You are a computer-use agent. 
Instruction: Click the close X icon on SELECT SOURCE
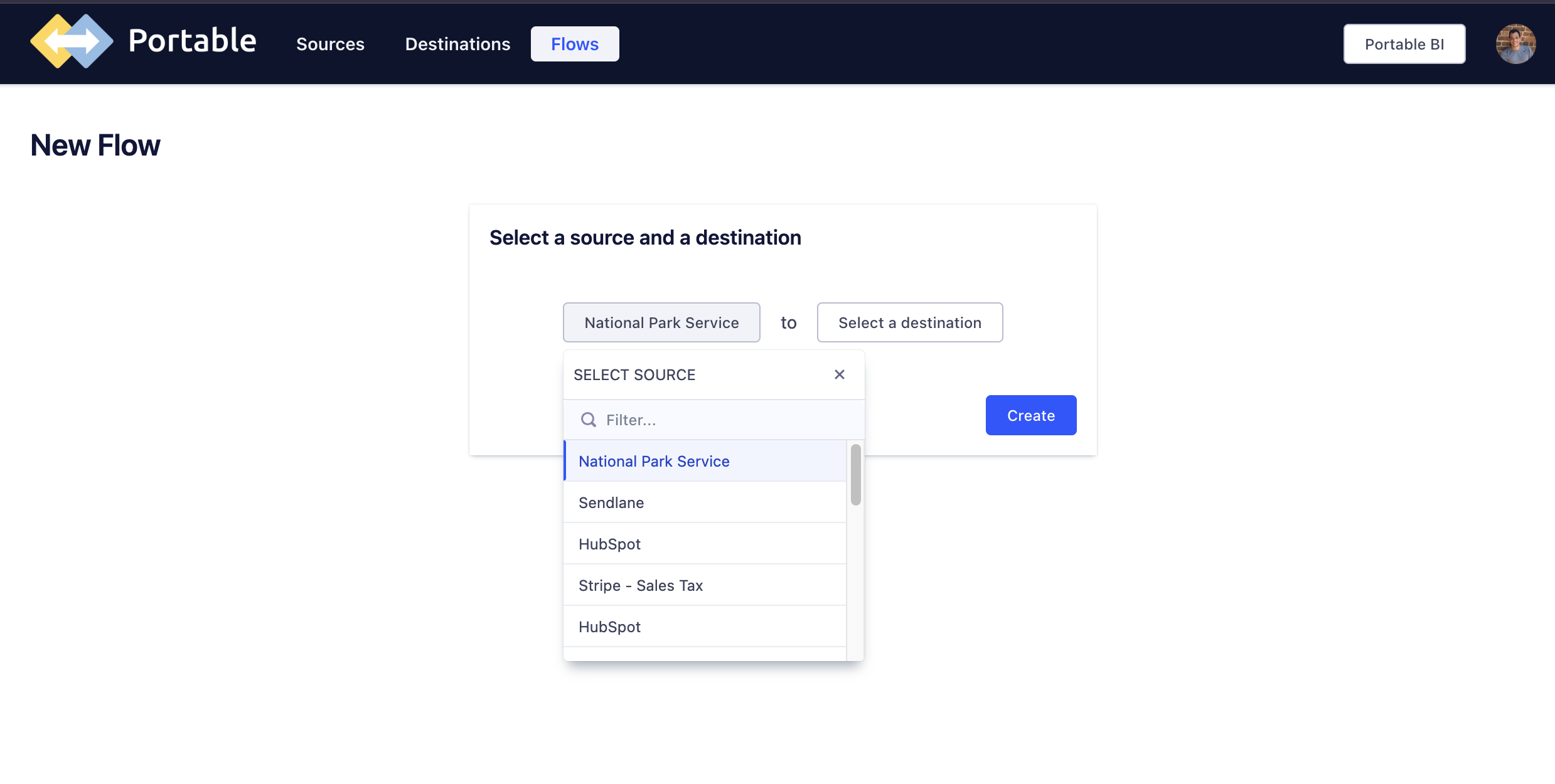point(840,374)
